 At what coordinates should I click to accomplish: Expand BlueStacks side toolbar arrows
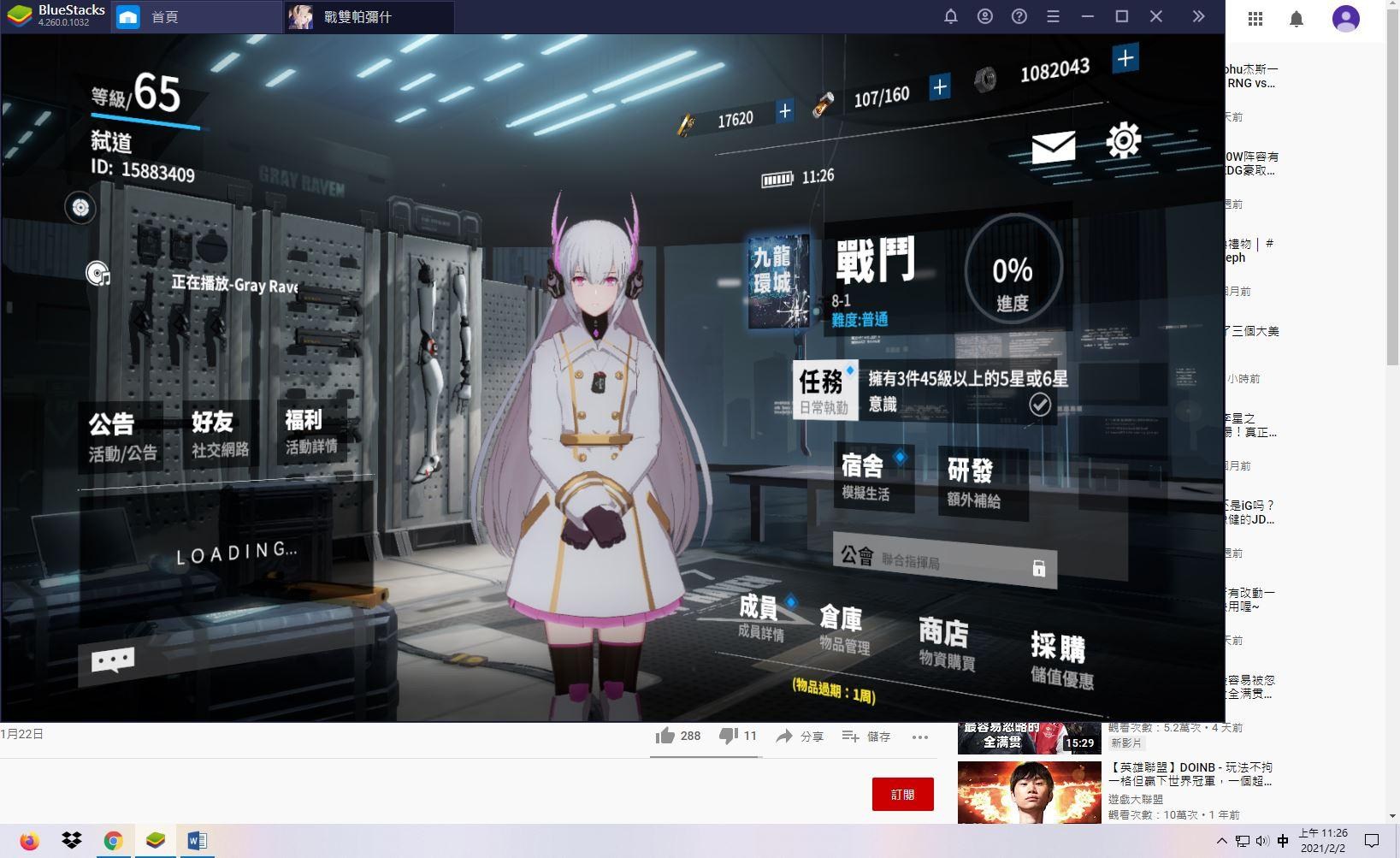(1198, 16)
